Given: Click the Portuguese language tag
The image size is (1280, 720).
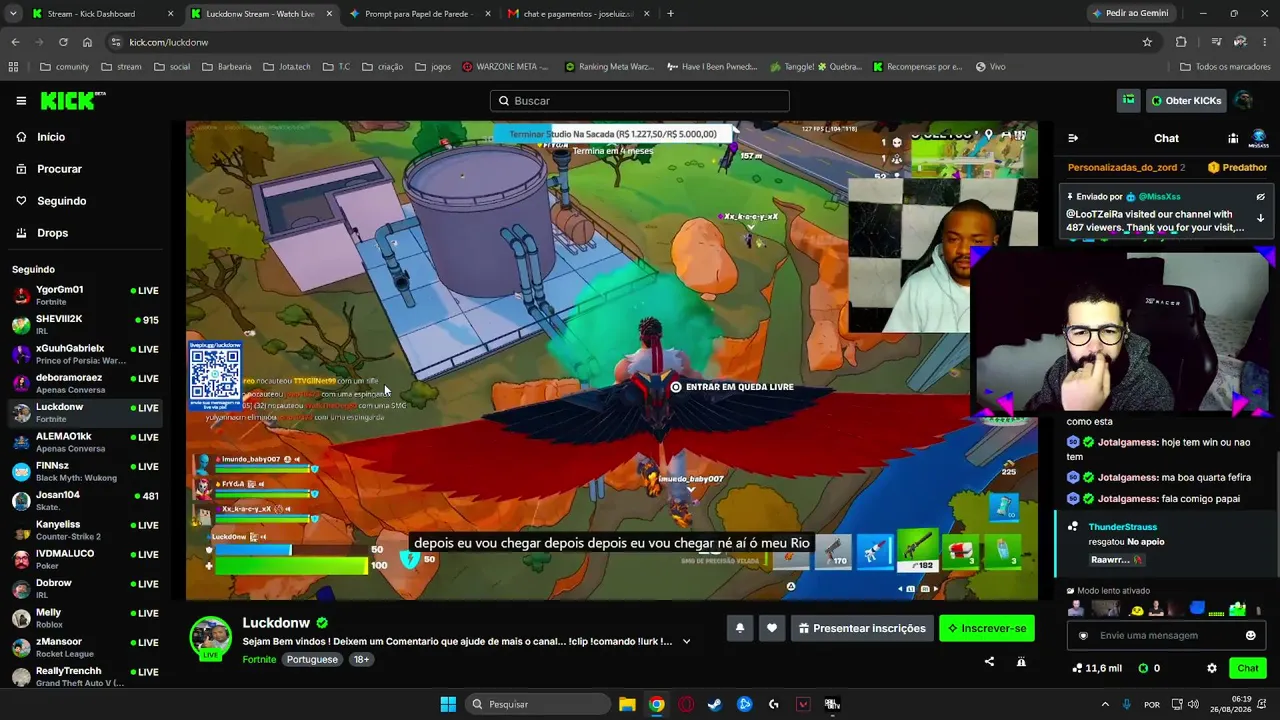Looking at the screenshot, I should [312, 660].
